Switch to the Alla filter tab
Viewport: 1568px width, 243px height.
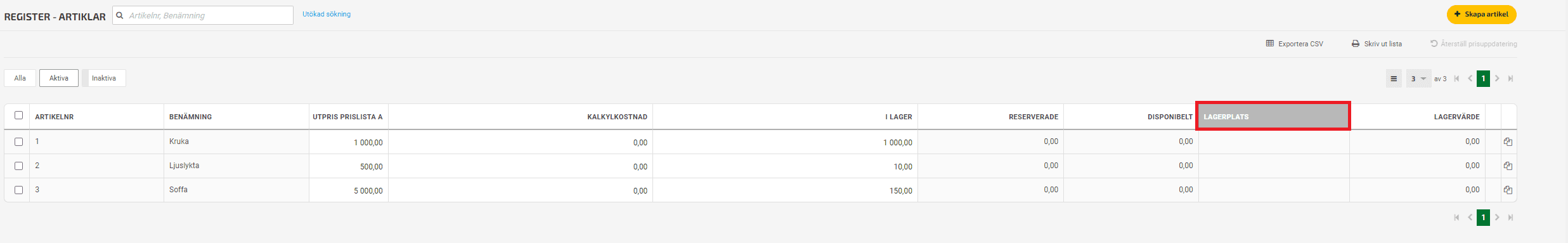tap(20, 78)
